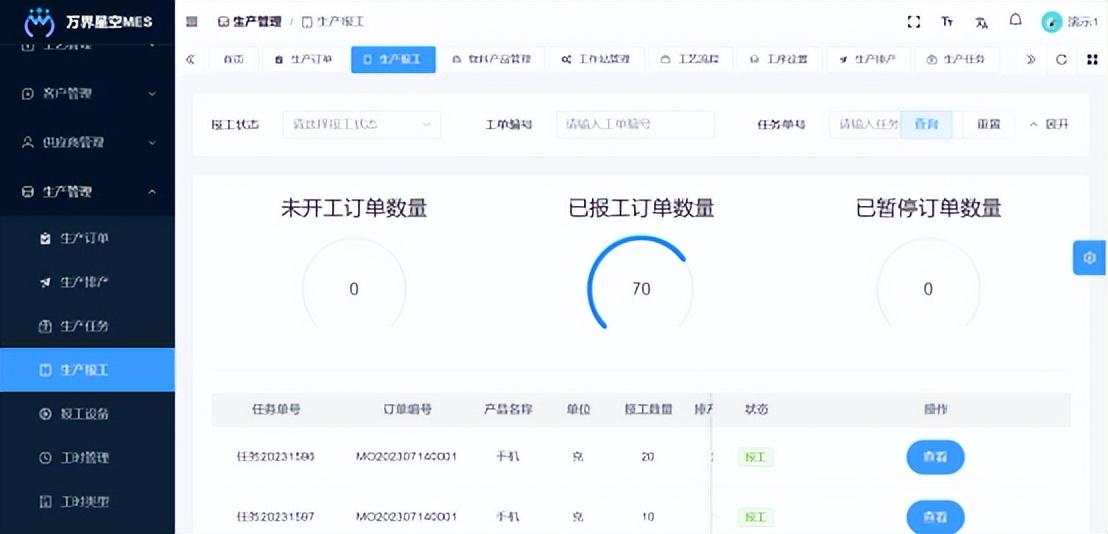
Task: Open the font size (Tт) setting icon
Action: tap(947, 22)
